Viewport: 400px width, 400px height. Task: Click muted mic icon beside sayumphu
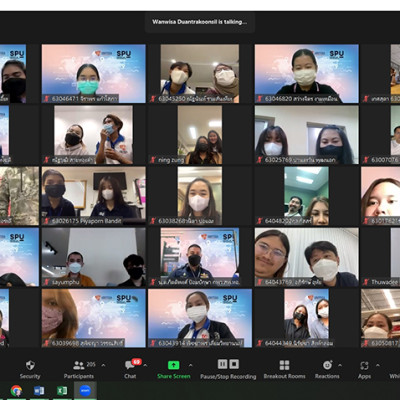[x=46, y=282]
